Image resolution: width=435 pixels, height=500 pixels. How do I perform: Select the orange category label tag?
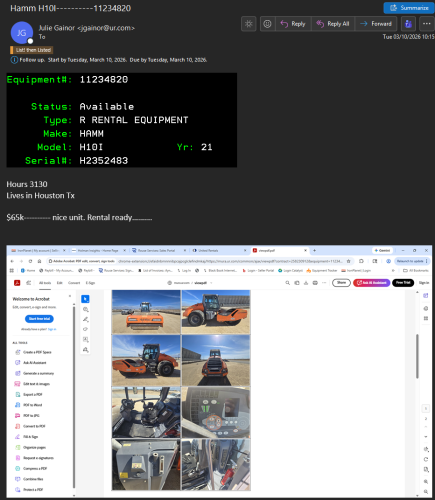pos(31,50)
